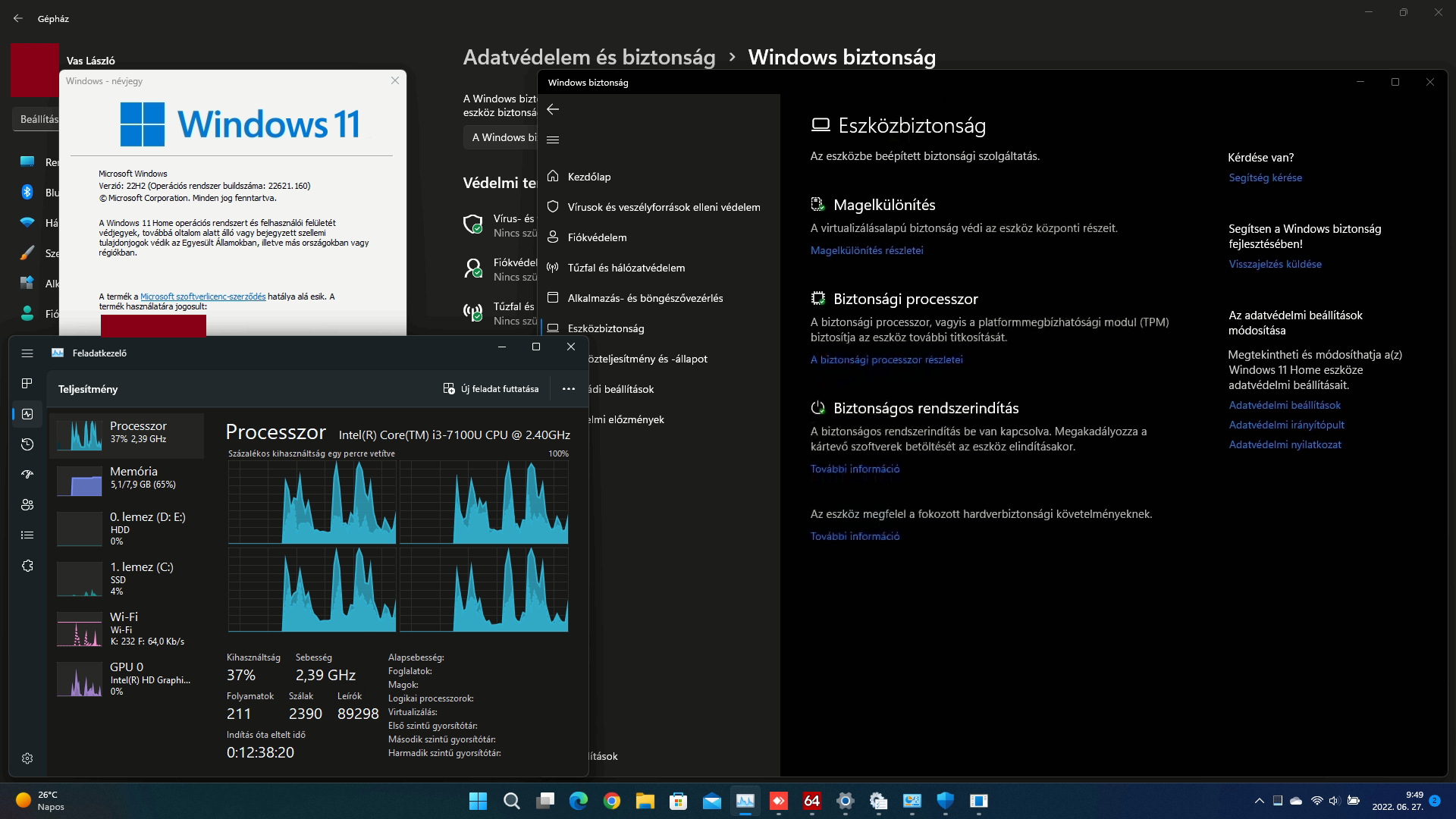The height and width of the screenshot is (819, 1456).
Task: Click Bluetooth icon in Gépház sidebar
Action: 27,192
